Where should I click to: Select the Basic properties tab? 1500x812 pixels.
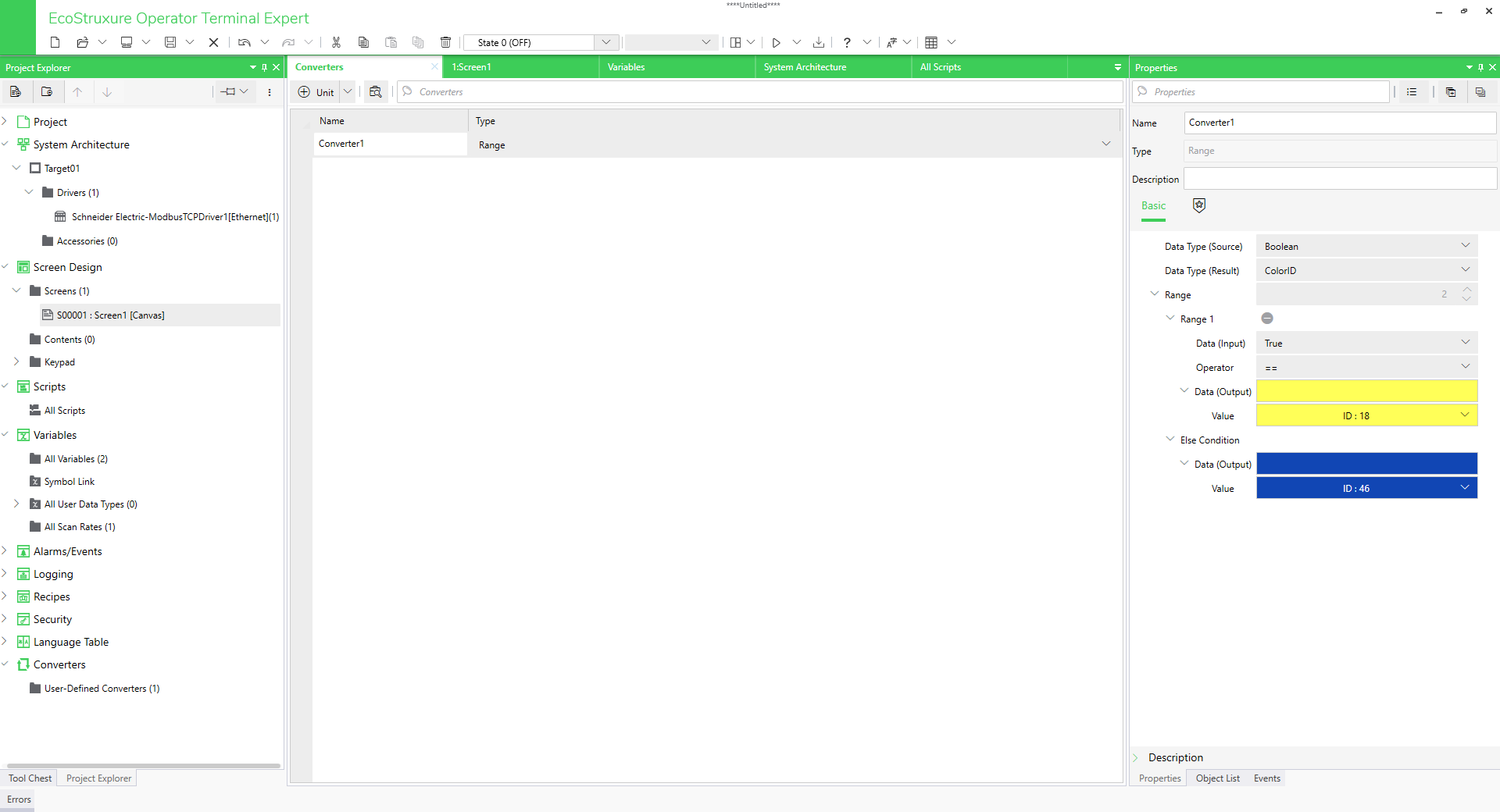[x=1153, y=206]
